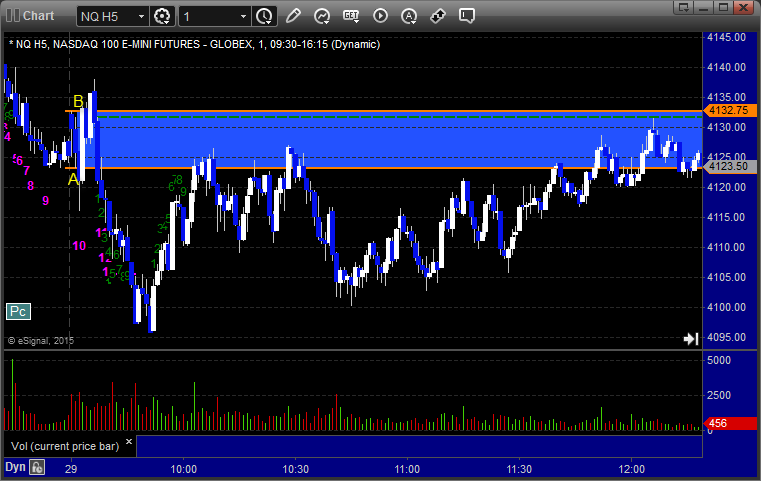Close the Vol current price bar tab

[129, 442]
